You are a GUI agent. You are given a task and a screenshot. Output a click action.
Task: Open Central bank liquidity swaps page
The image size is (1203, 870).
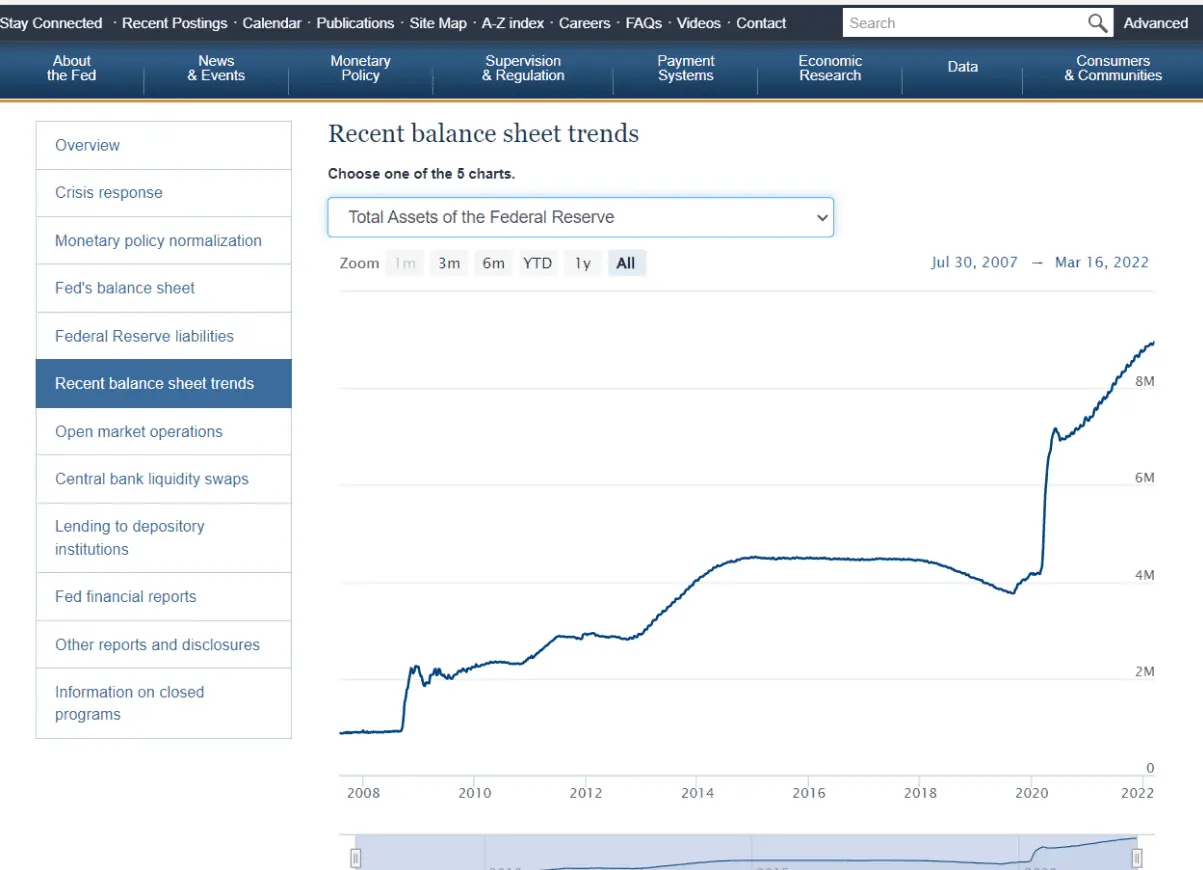(152, 479)
